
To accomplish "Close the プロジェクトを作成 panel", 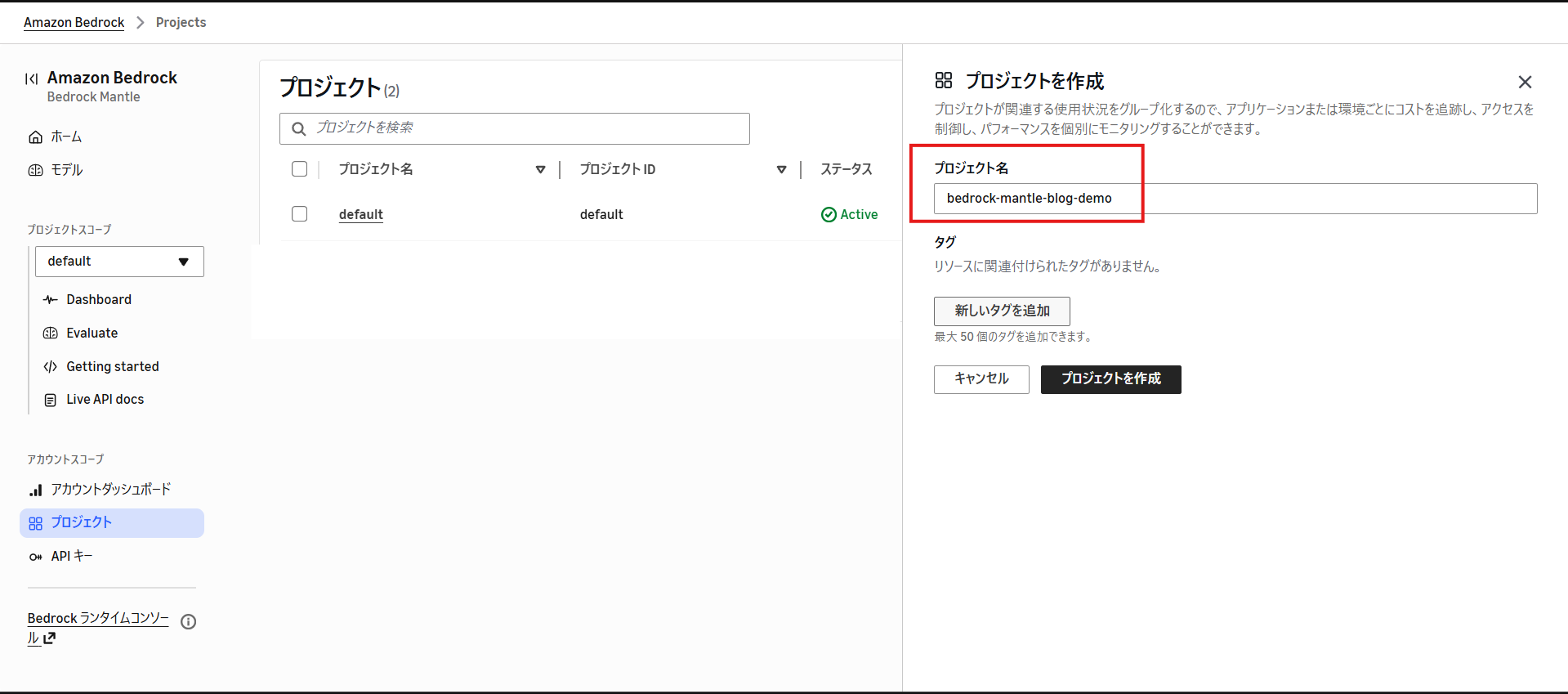I will tap(1525, 82).
